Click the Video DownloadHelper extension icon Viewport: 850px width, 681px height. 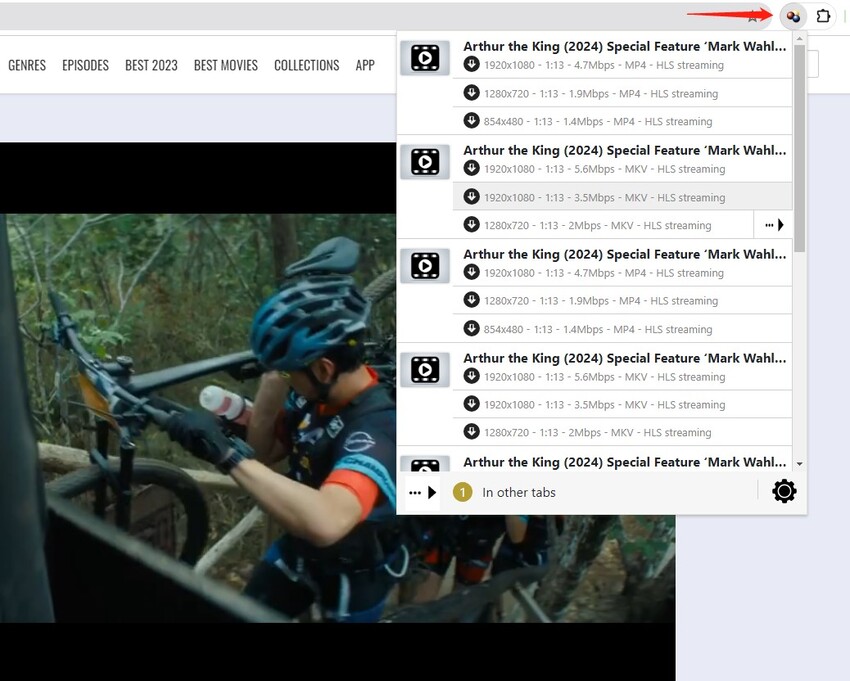coord(793,16)
